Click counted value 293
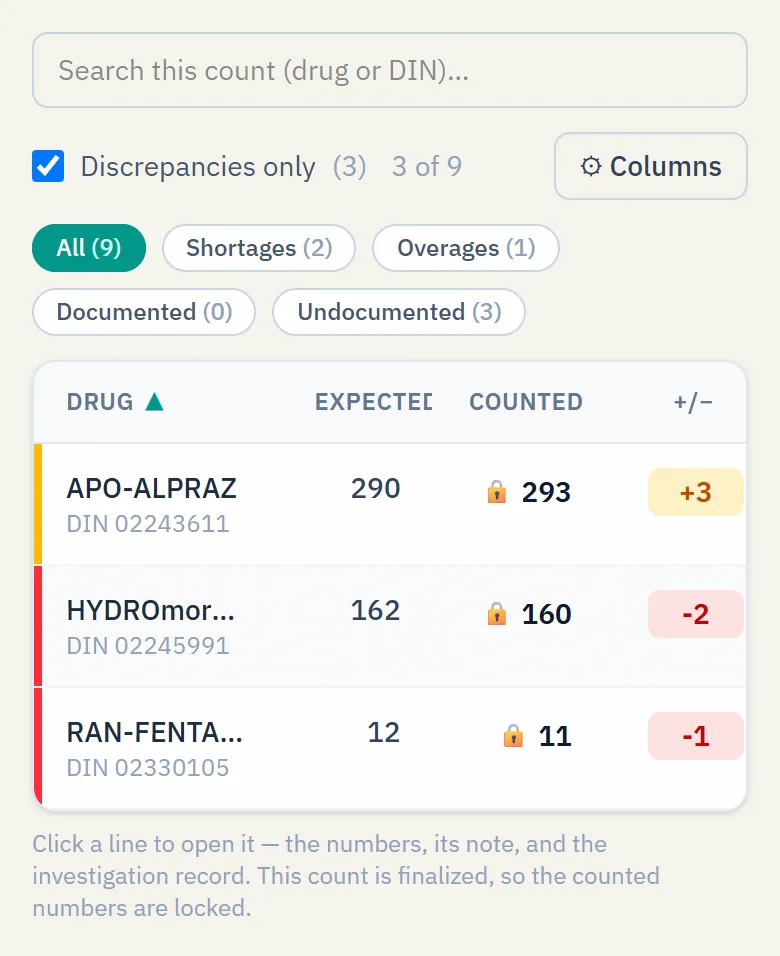Screen dimensions: 780x956 point(546,492)
